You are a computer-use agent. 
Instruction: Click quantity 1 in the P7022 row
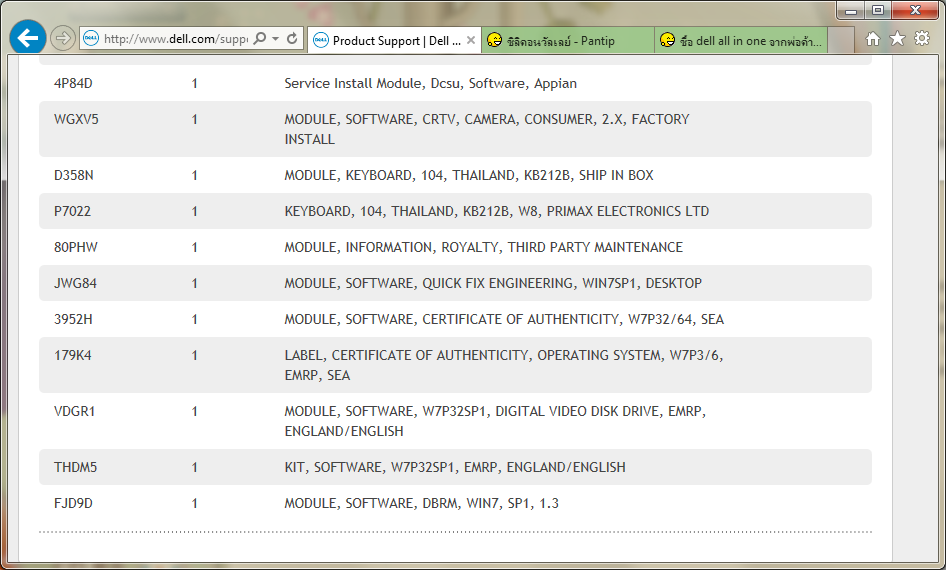[x=194, y=211]
